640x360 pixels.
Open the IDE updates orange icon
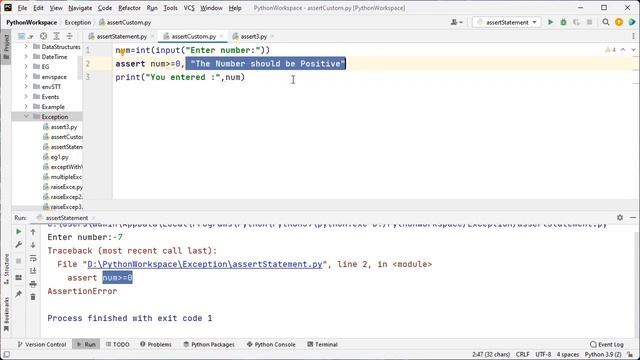(x=619, y=22)
